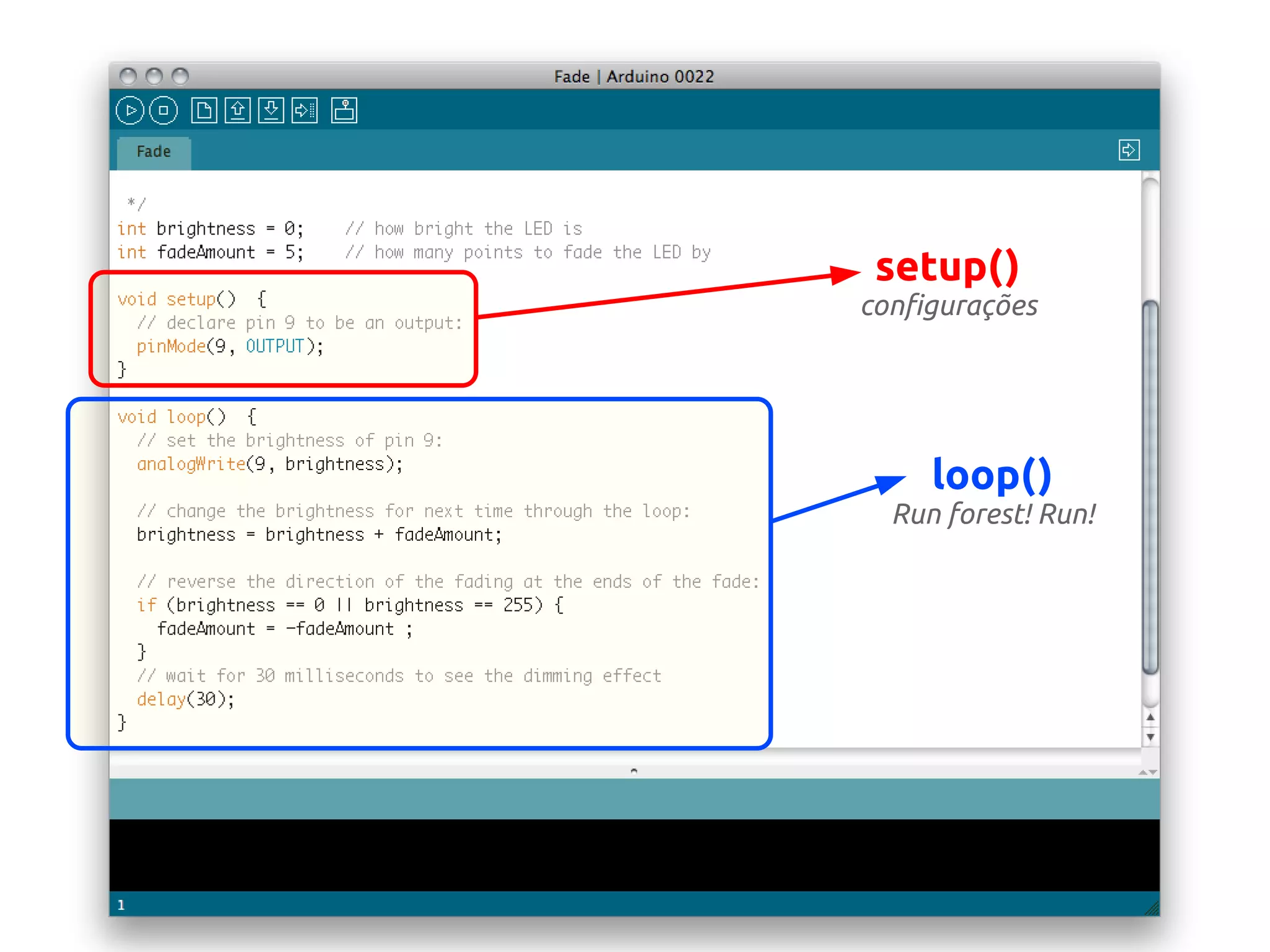Select the Fade sketch tab

click(154, 152)
